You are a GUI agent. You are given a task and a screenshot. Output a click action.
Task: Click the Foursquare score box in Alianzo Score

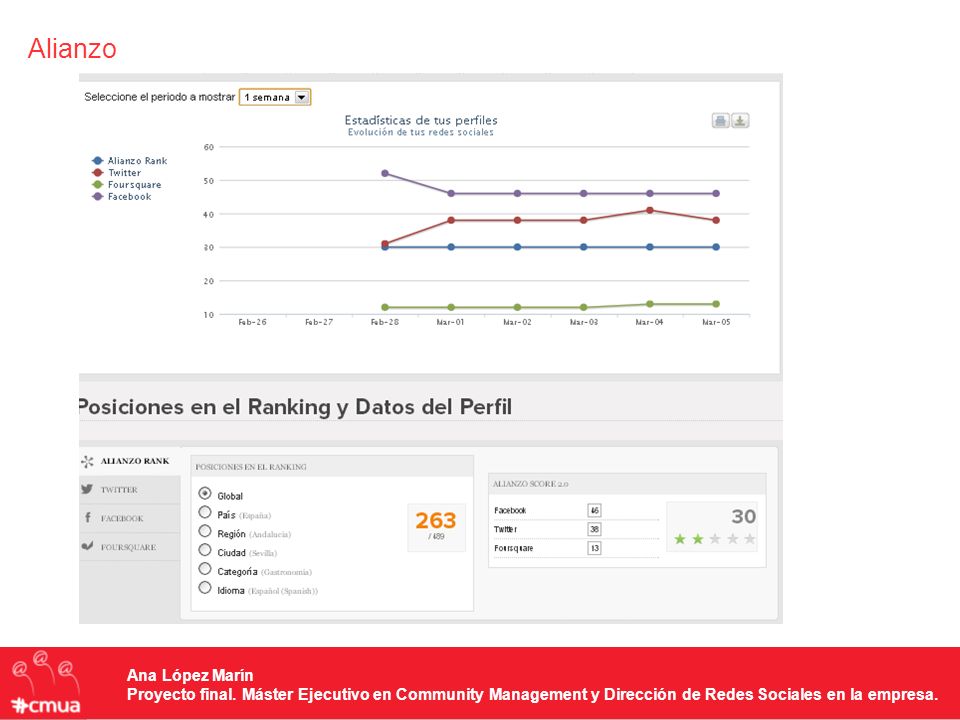pyautogui.click(x=594, y=548)
